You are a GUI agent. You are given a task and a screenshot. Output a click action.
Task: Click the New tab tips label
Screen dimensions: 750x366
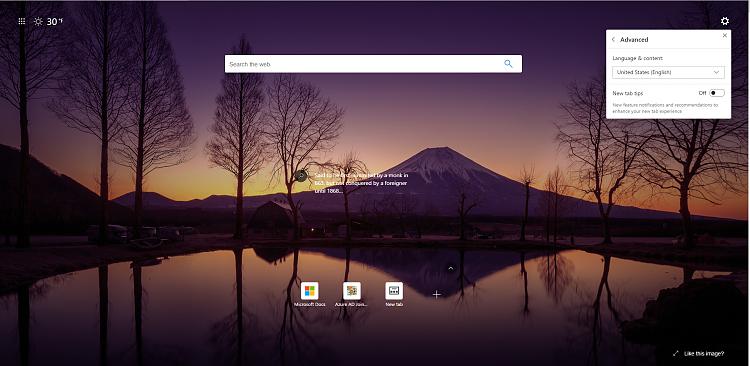628,93
